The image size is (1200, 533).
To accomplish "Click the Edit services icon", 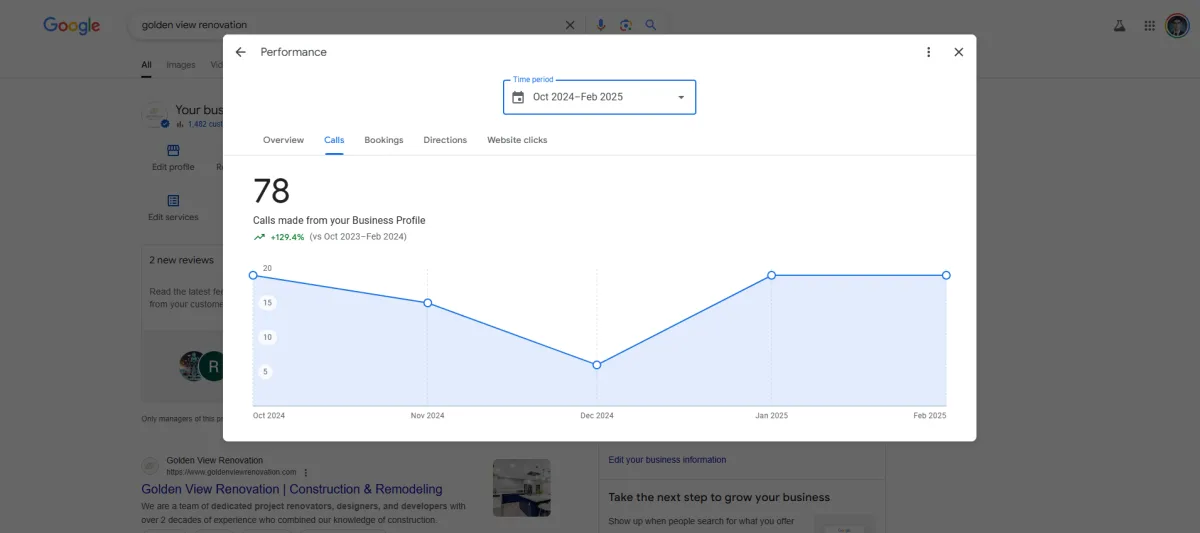I will (x=173, y=201).
